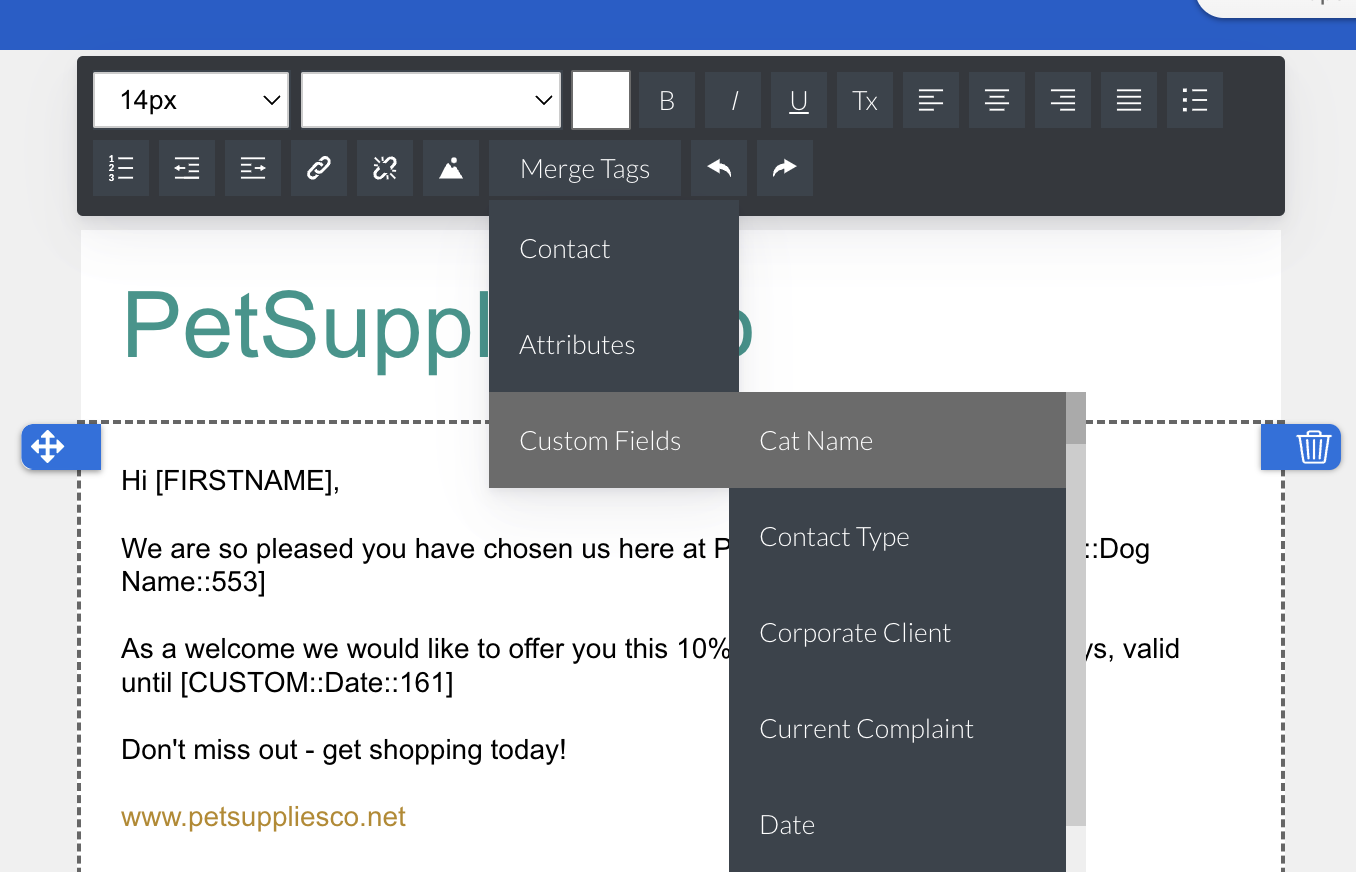Redo the last change
This screenshot has width=1356, height=872.
(x=784, y=168)
